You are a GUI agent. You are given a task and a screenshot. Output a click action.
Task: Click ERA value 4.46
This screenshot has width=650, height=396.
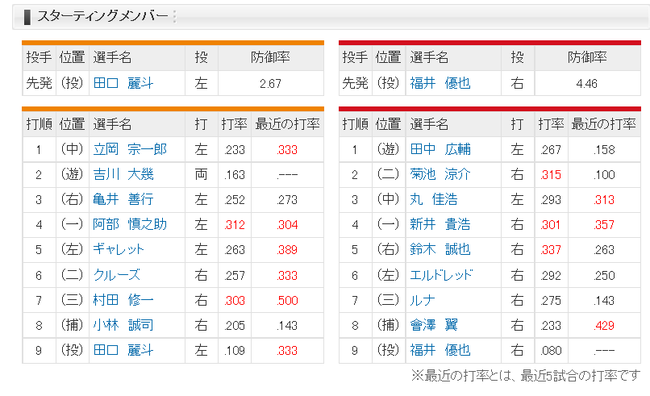tap(587, 84)
